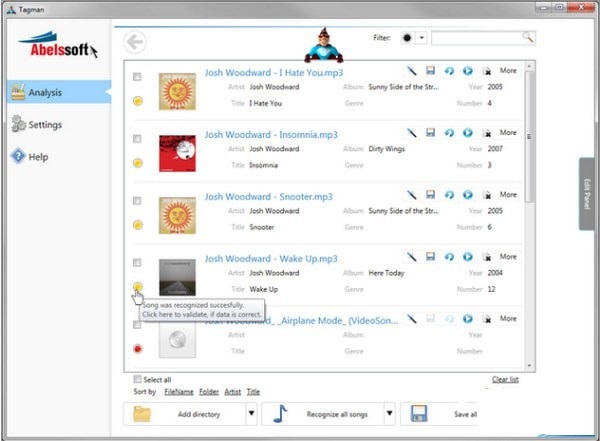Remove I Hate You.mp3 using the delete file icon
Image resolution: width=600 pixels, height=441 pixels.
[x=487, y=71]
